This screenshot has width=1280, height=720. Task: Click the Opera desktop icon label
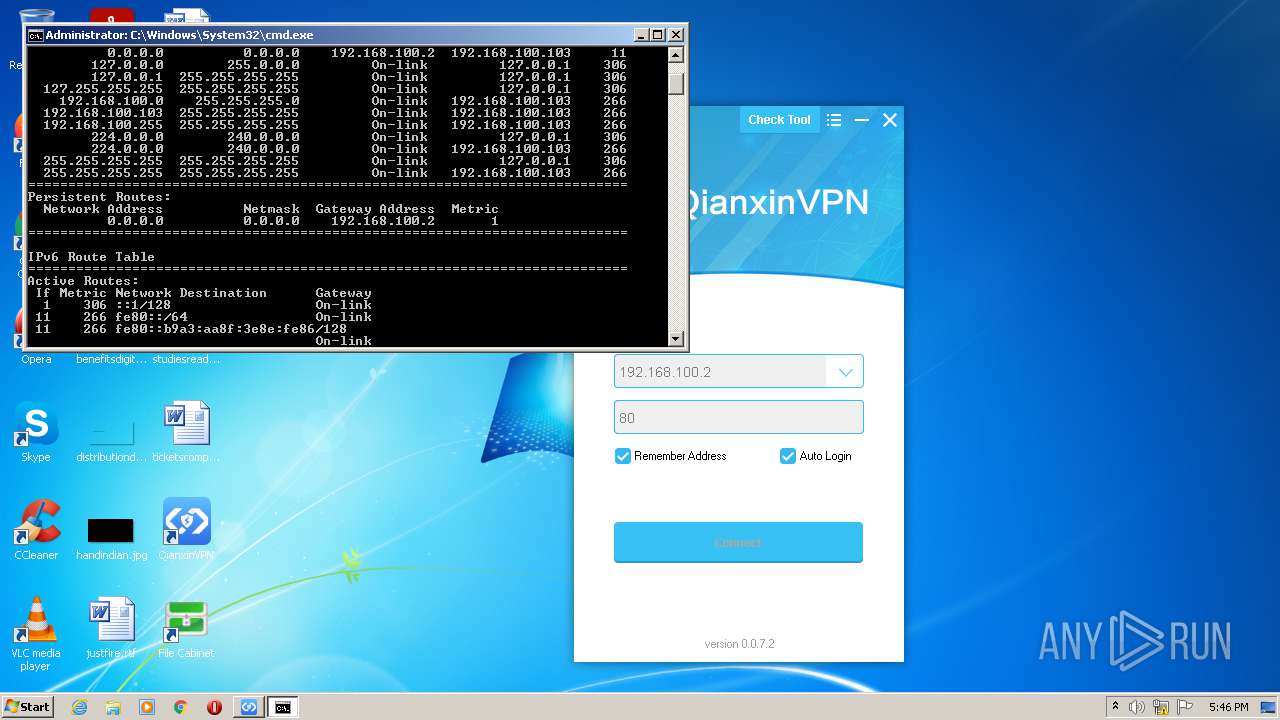click(36, 360)
